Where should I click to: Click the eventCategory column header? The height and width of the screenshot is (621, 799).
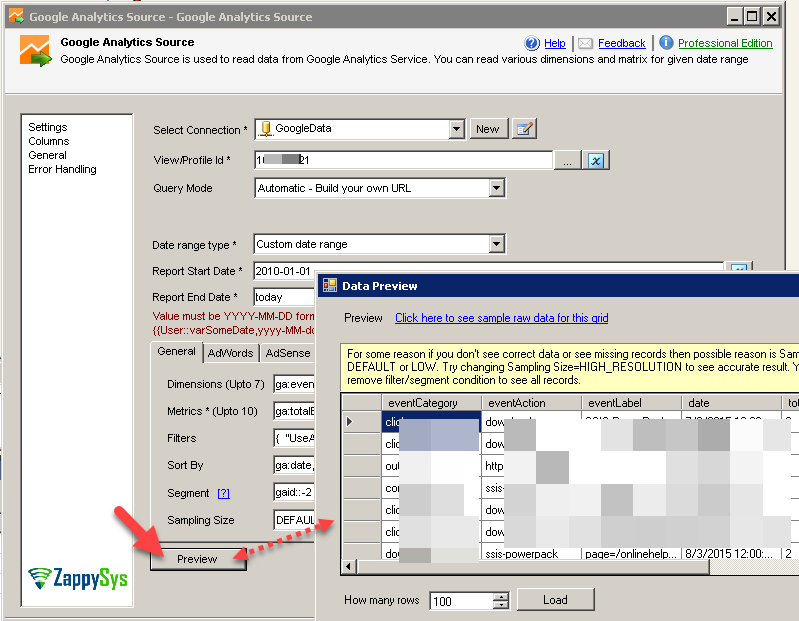point(431,403)
